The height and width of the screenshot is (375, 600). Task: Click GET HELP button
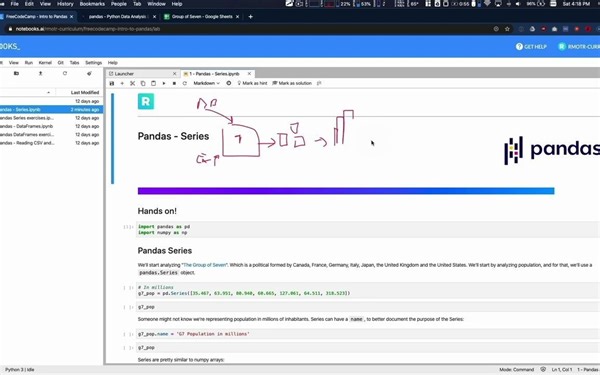tap(531, 47)
